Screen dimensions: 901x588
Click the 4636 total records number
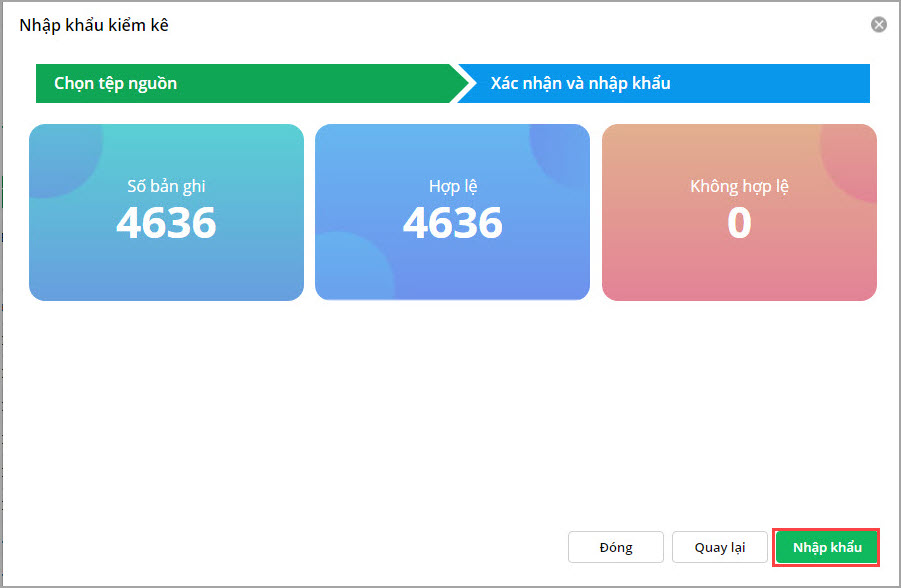[x=166, y=223]
